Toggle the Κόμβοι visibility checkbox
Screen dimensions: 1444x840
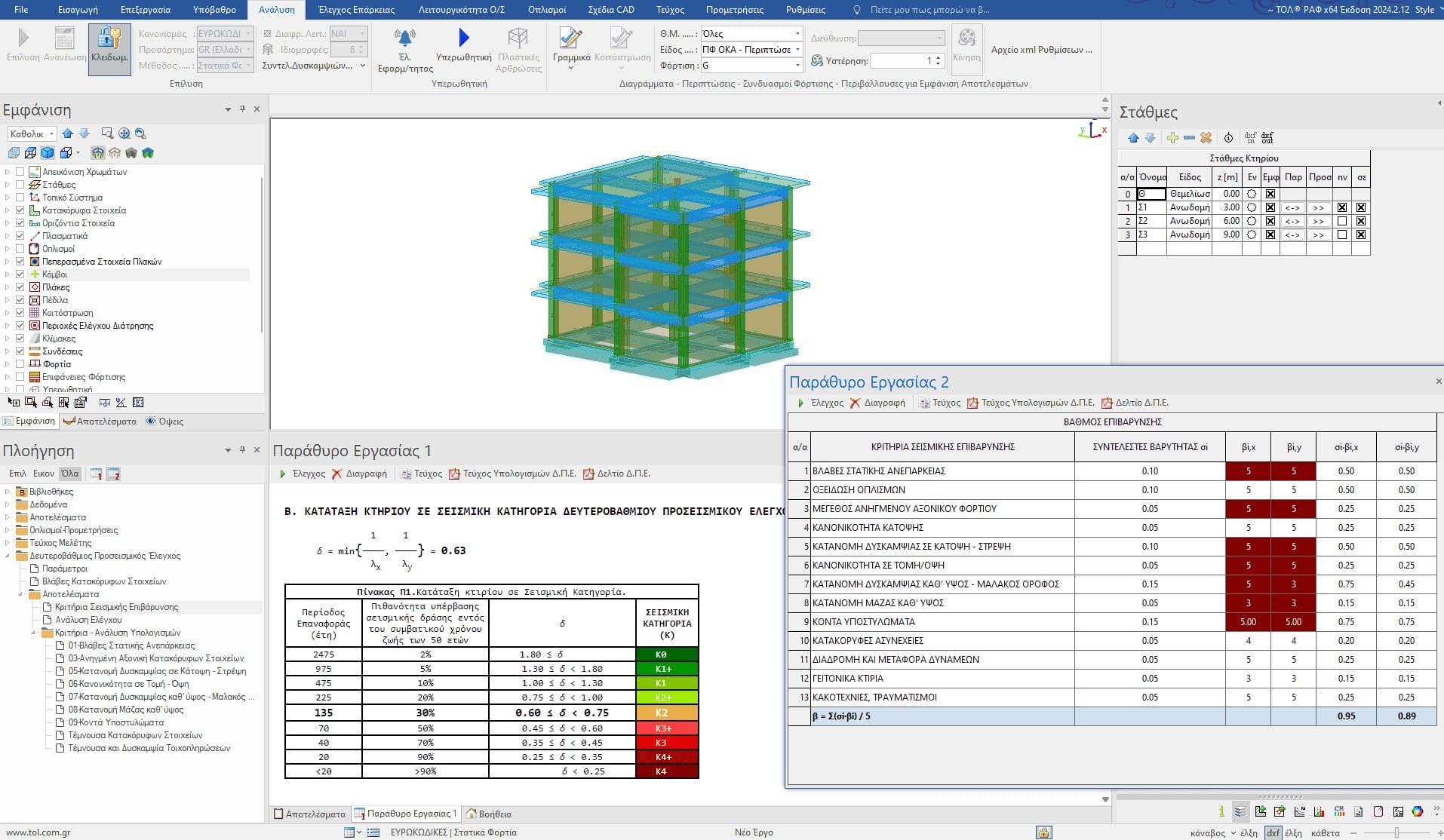pyautogui.click(x=20, y=274)
